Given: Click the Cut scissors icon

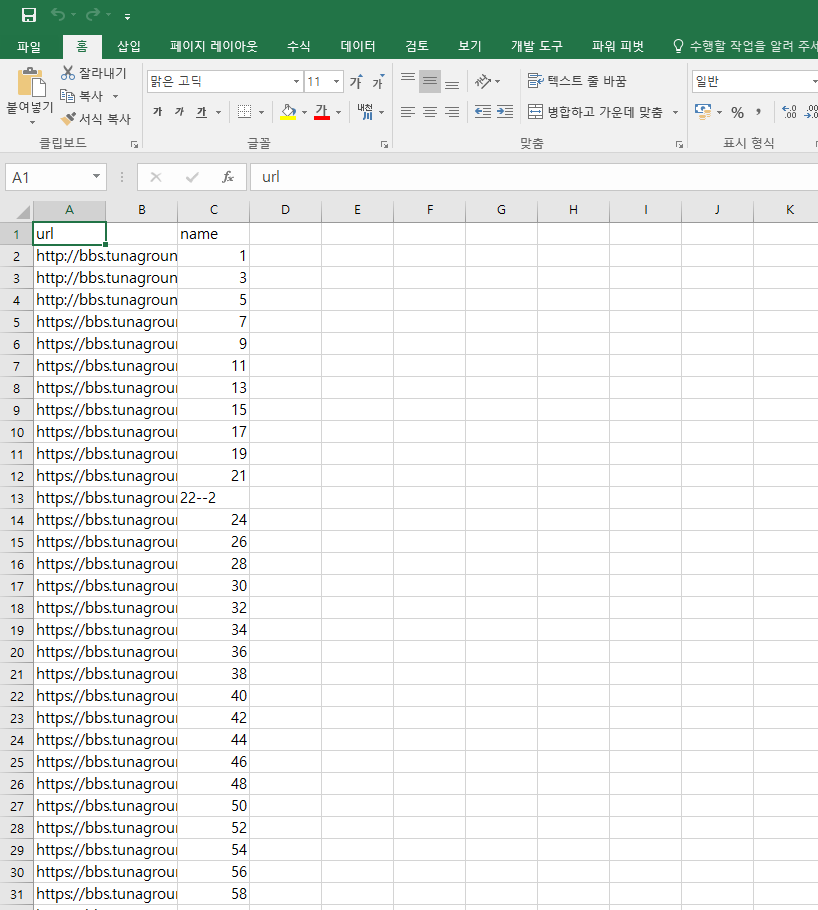Looking at the screenshot, I should point(68,72).
